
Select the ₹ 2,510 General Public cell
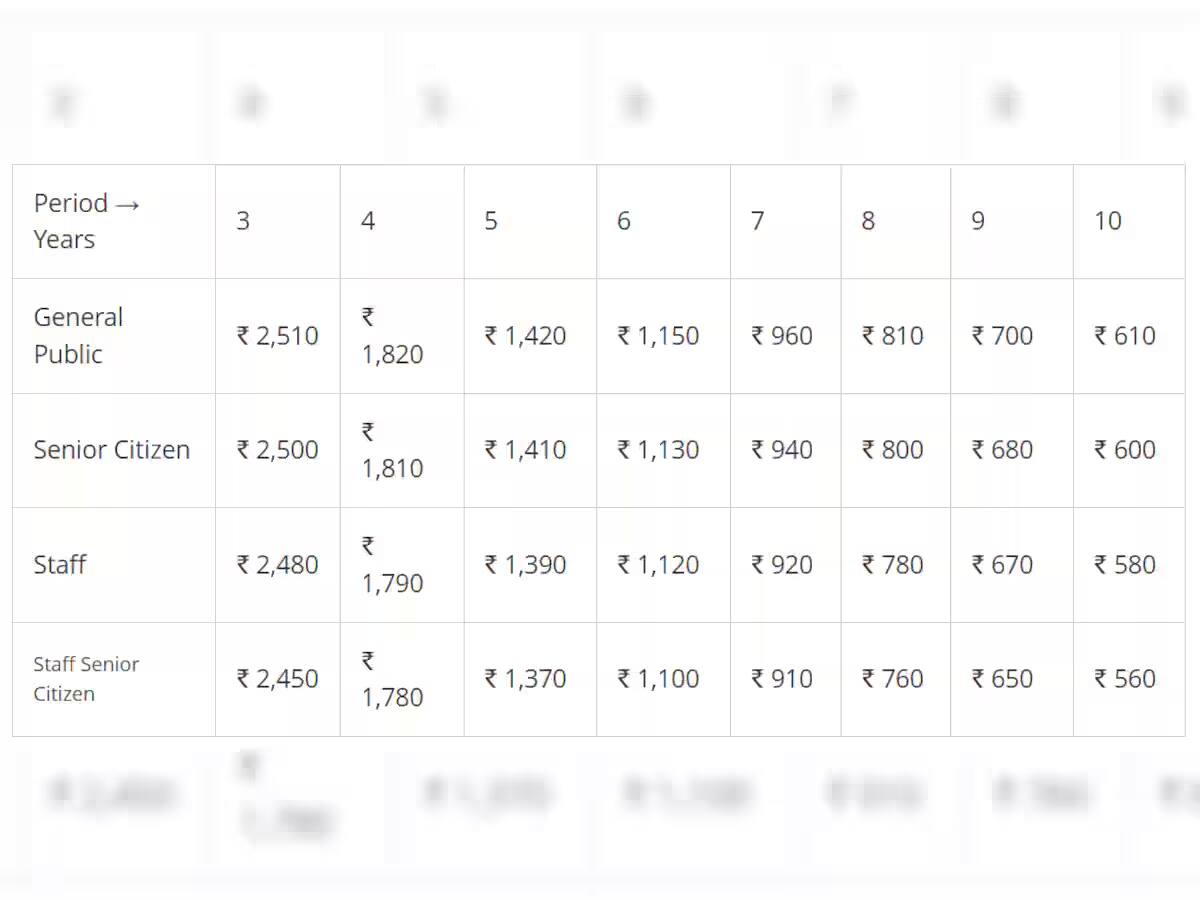pyautogui.click(x=278, y=336)
